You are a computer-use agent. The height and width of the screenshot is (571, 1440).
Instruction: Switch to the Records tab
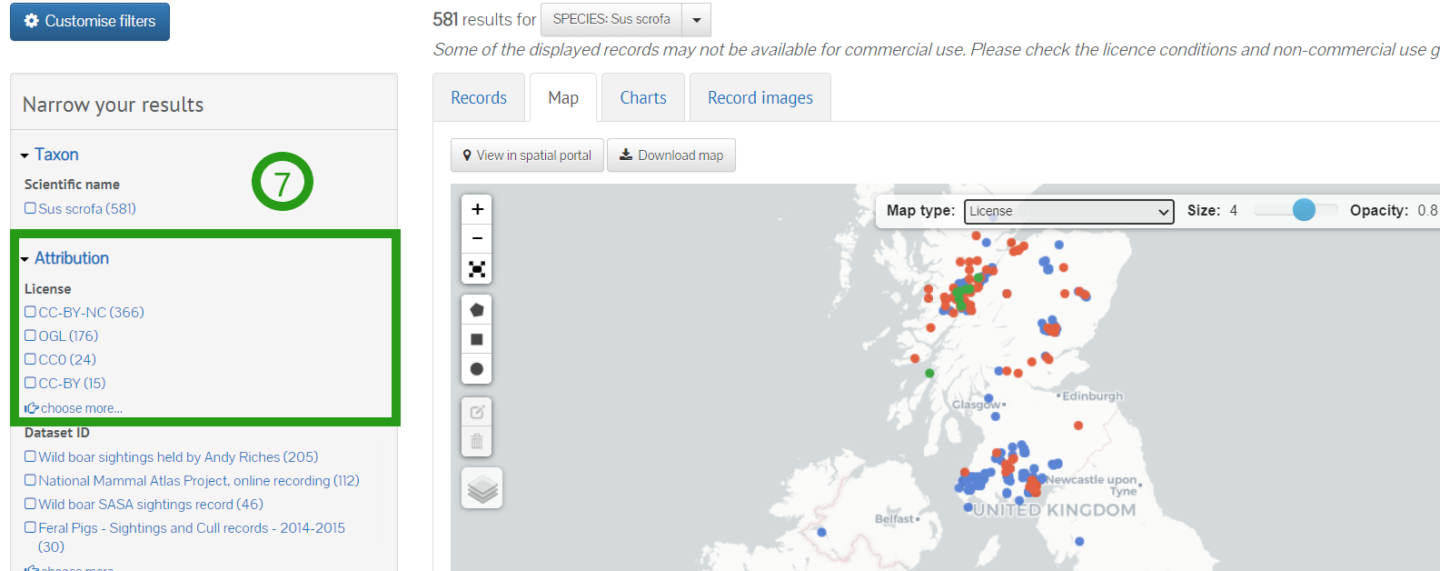pyautogui.click(x=478, y=98)
